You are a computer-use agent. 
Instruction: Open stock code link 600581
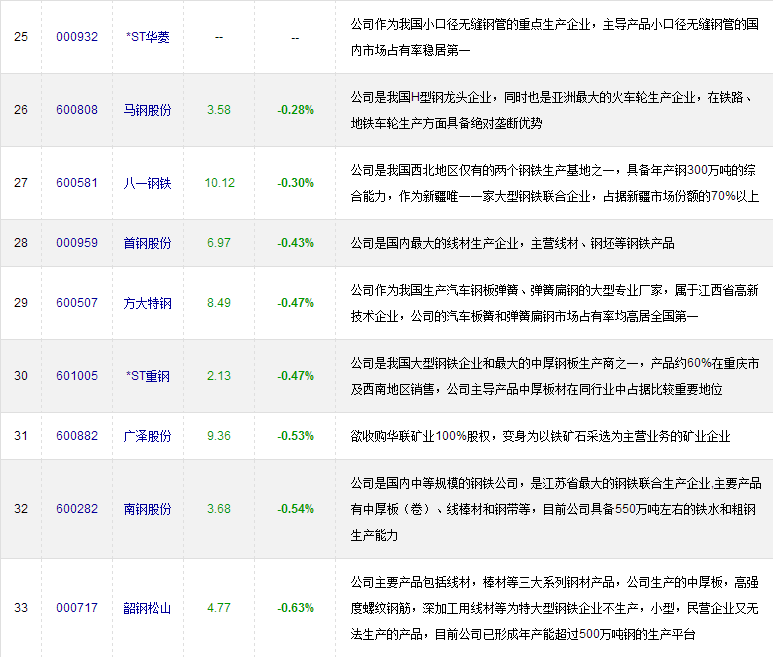(77, 183)
